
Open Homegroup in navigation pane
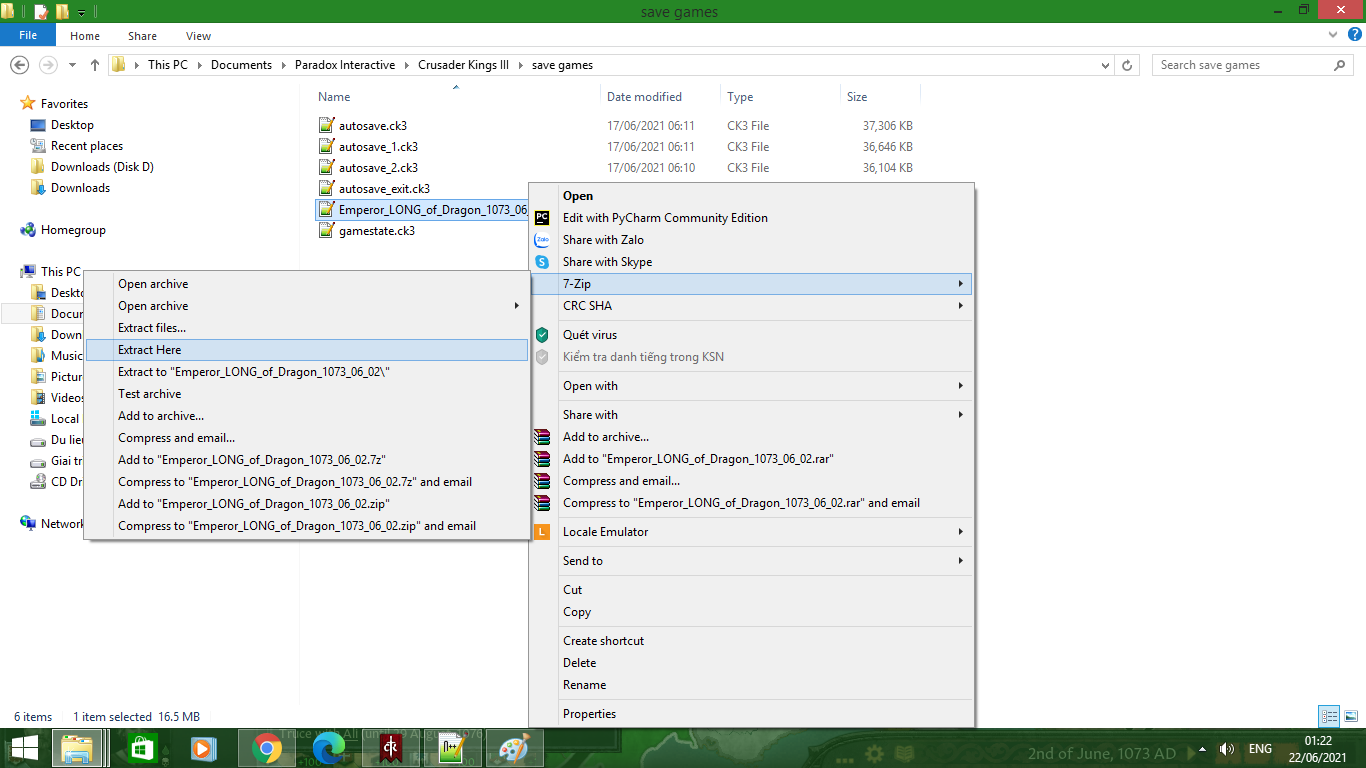tap(73, 230)
